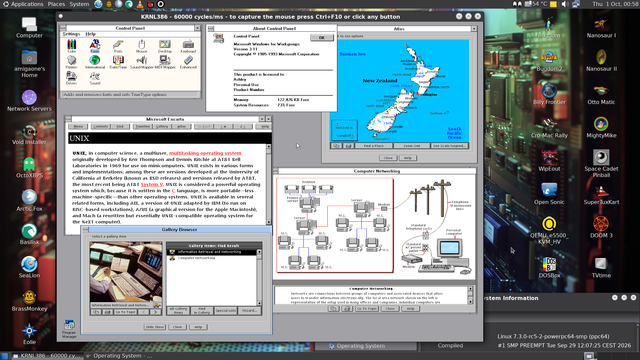This screenshot has height=360, width=640.
Task: Open the System menu in top panel
Action: point(79,4)
